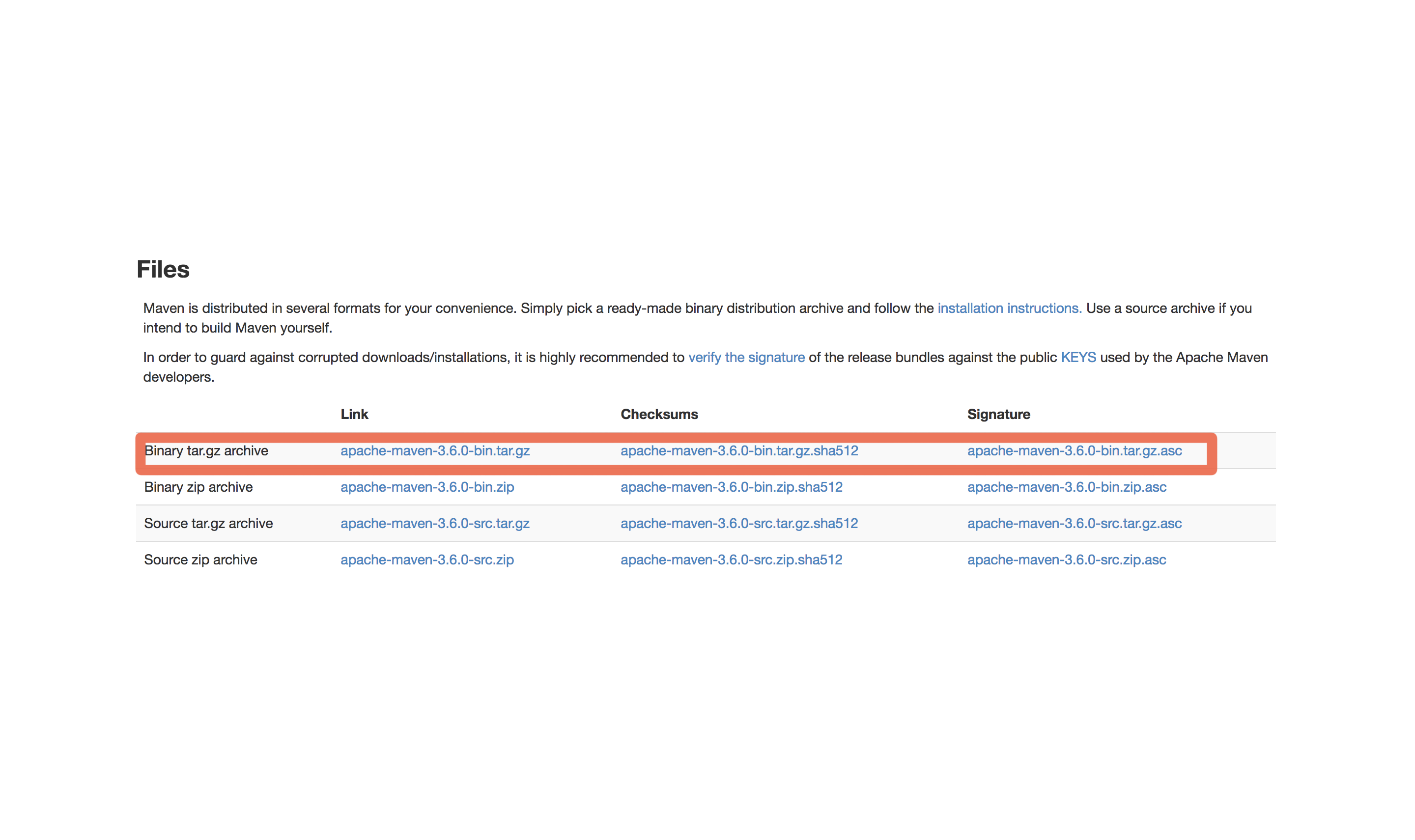Open the public KEYS link
Viewport: 1415px width, 840px height.
tap(1077, 358)
